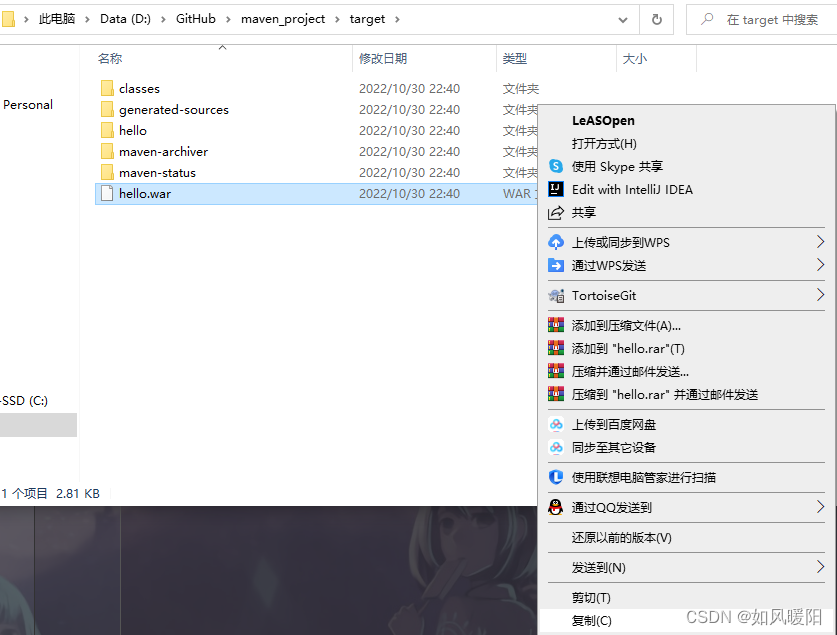Click Baidu Netdisk icon beside 上传到百度网盘

click(556, 424)
